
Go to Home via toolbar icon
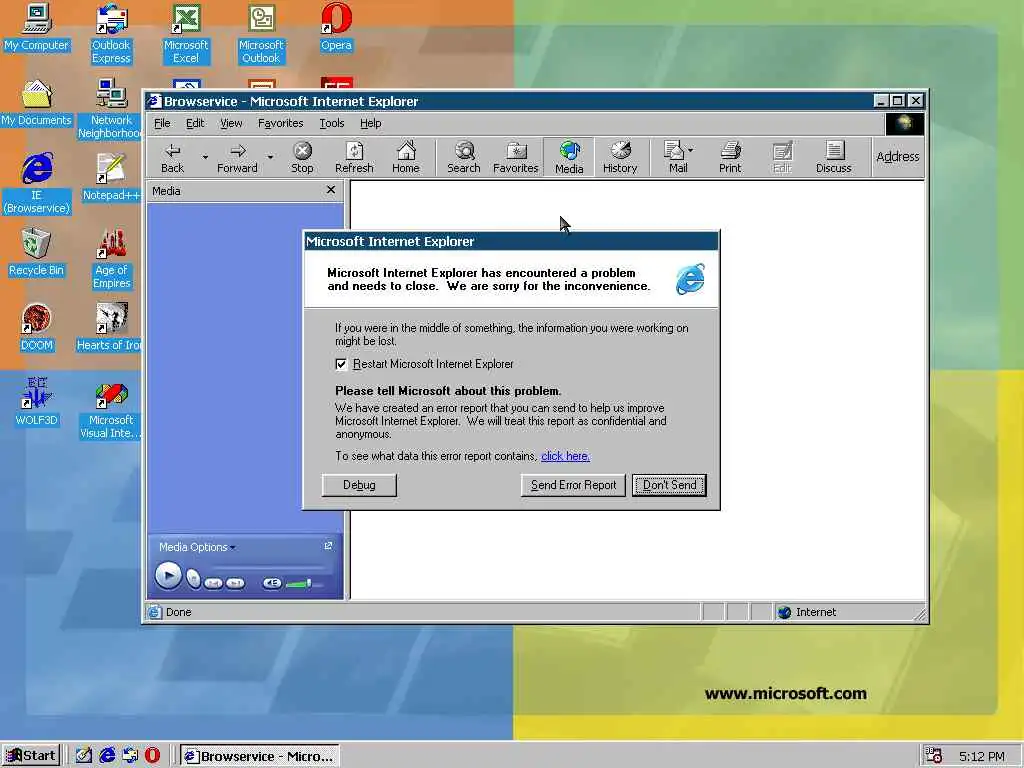406,157
